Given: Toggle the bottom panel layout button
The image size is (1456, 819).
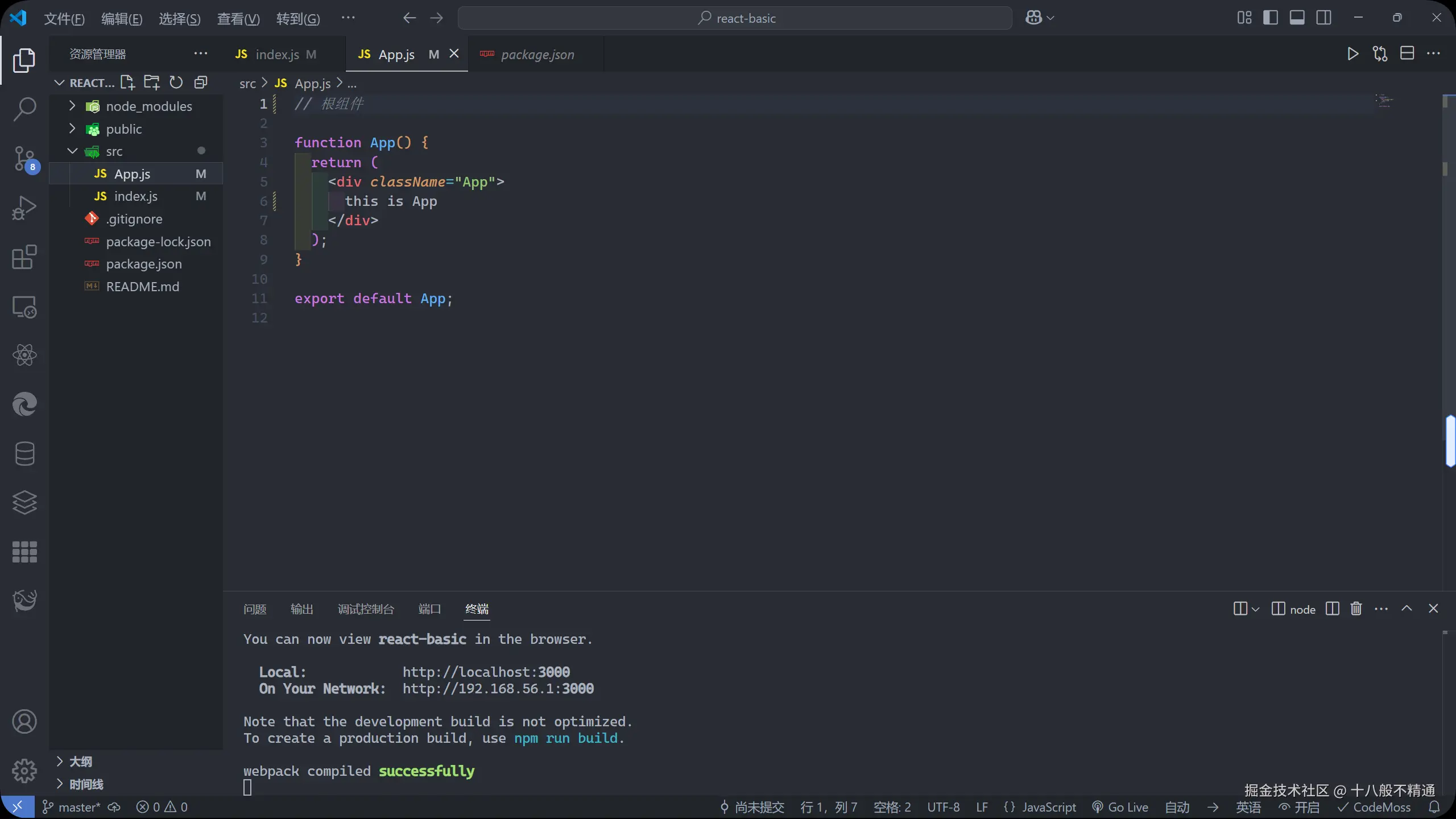Looking at the screenshot, I should (1297, 18).
